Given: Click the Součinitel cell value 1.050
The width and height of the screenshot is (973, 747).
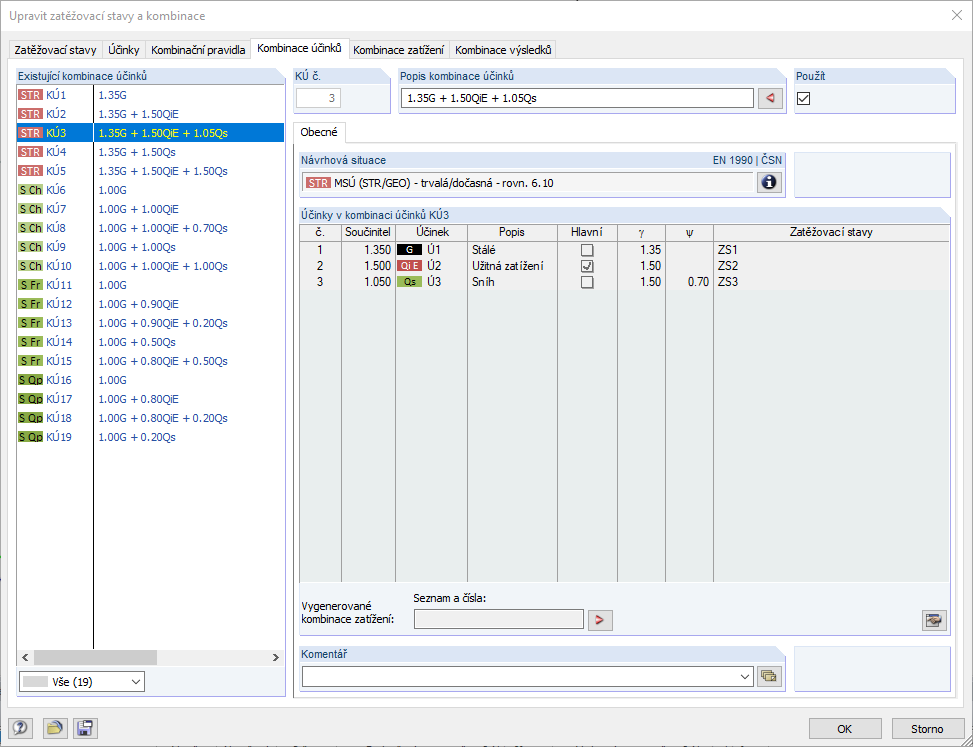Looking at the screenshot, I should pos(368,282).
